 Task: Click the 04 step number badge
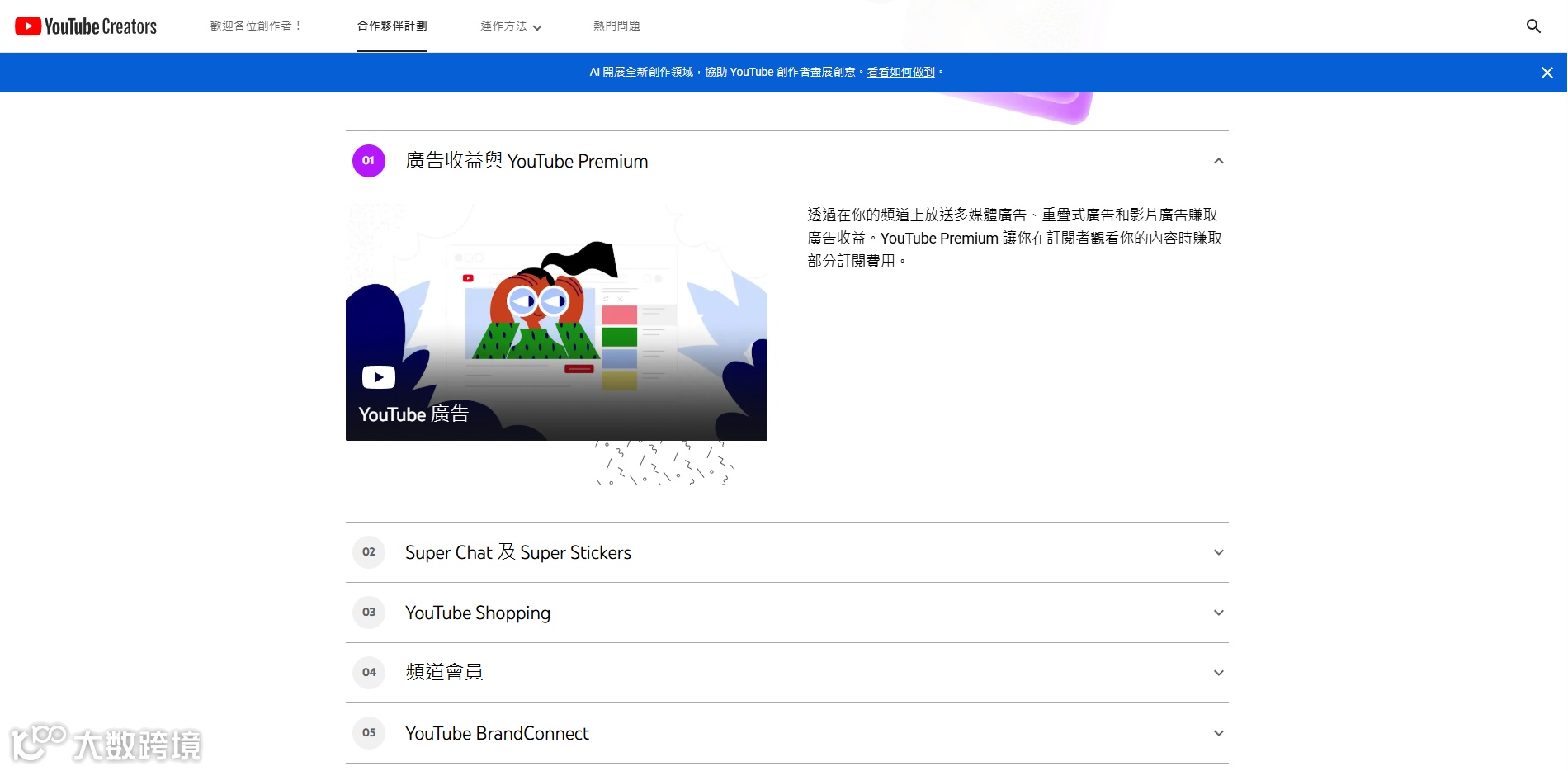tap(369, 673)
